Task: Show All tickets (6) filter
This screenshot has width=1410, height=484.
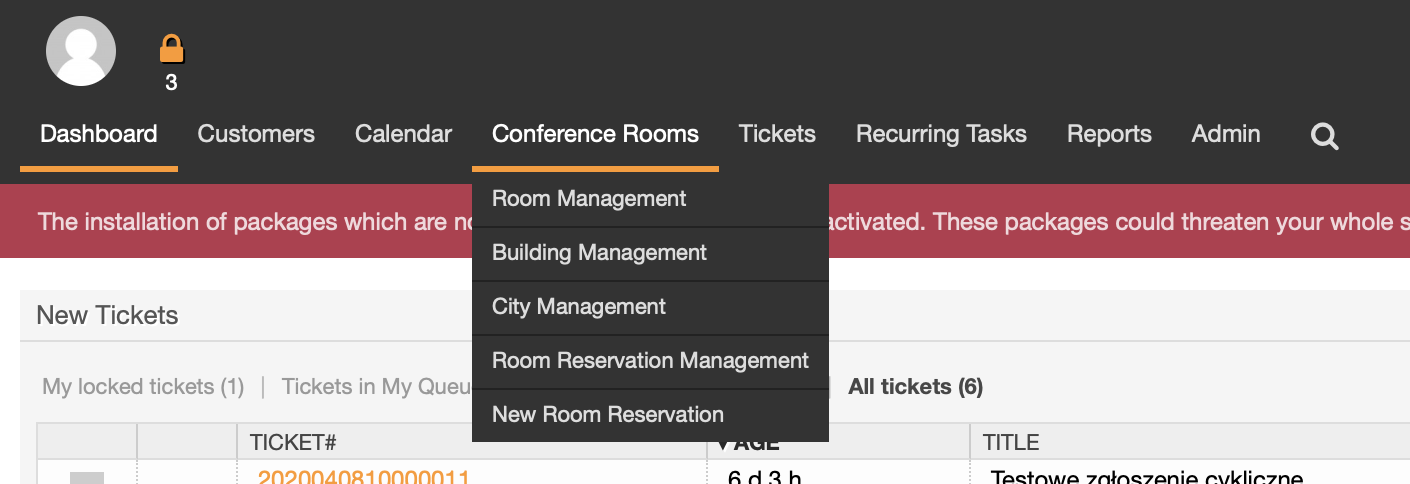Action: tap(915, 386)
